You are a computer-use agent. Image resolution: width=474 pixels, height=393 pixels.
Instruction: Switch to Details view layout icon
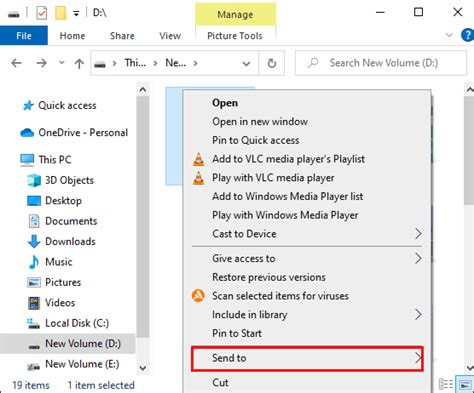coord(446,384)
